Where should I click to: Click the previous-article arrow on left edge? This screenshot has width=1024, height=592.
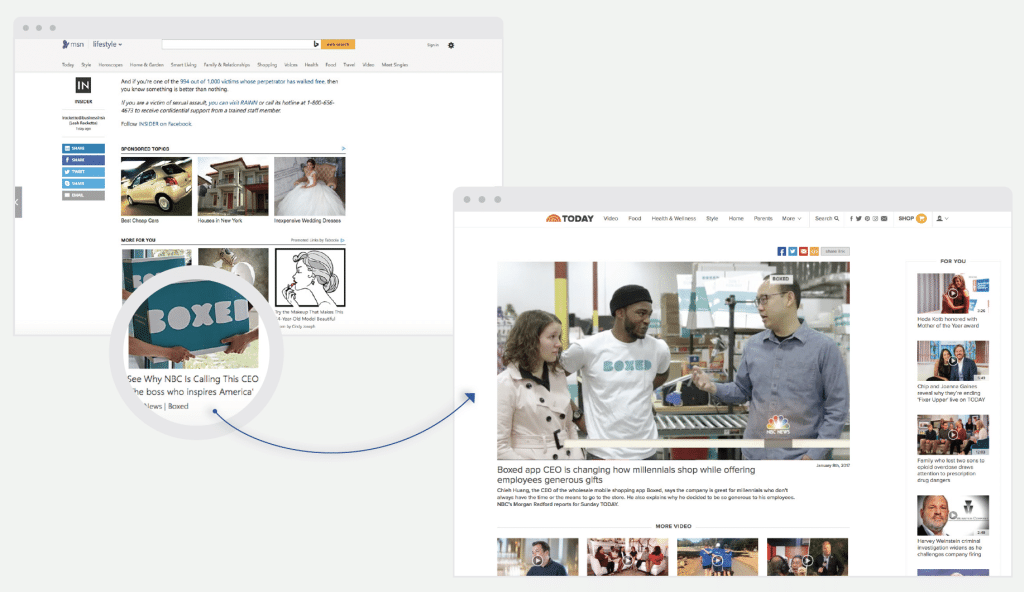[x=18, y=202]
